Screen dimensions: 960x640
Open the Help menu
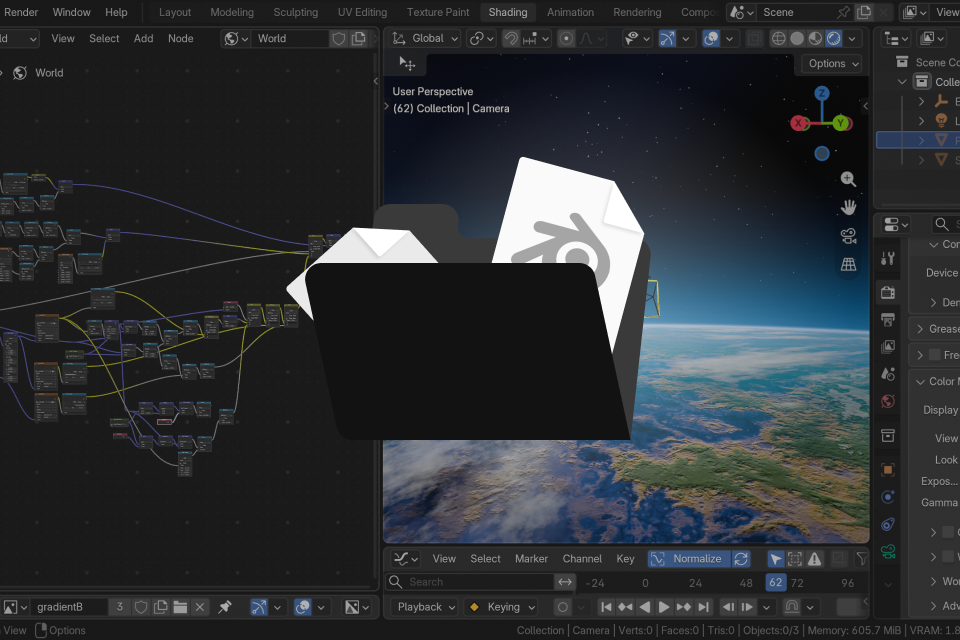coord(116,12)
